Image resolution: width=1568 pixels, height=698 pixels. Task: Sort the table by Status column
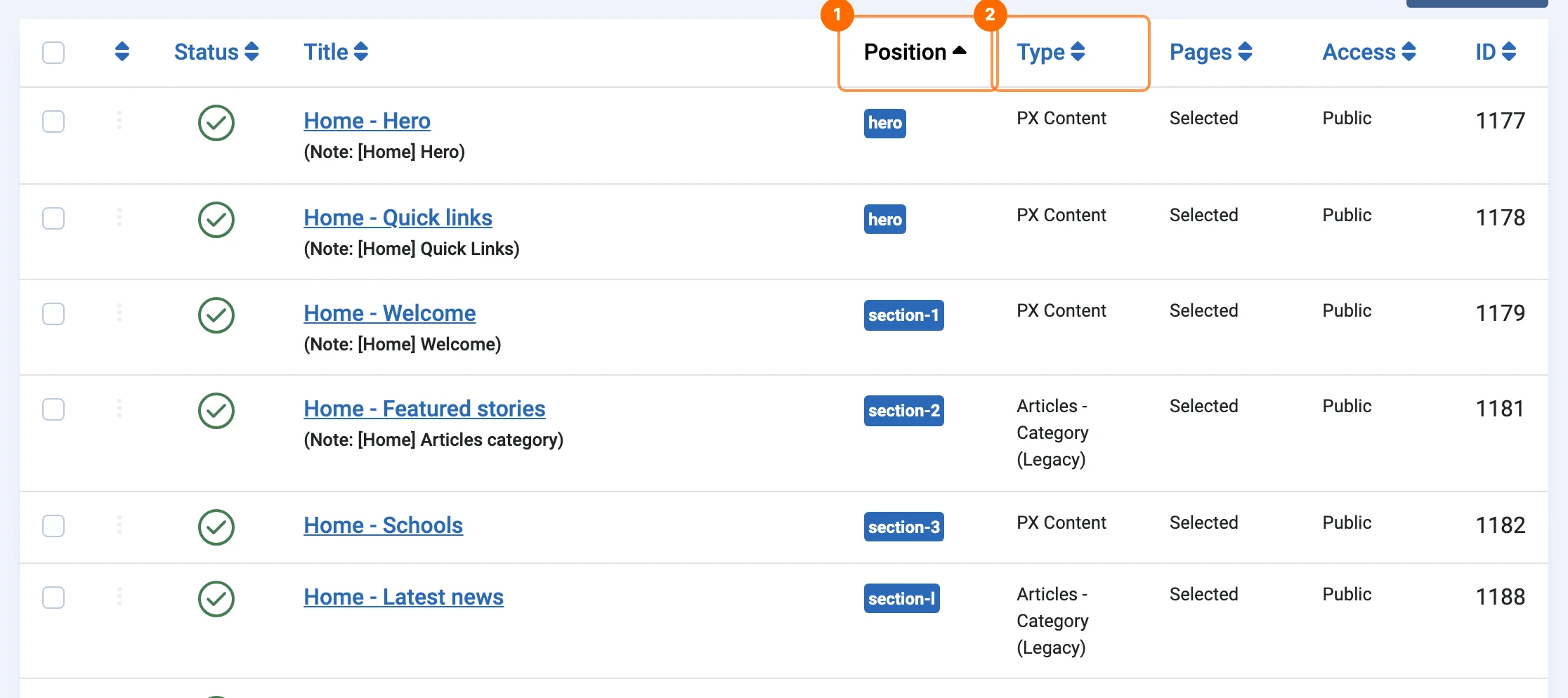(216, 52)
